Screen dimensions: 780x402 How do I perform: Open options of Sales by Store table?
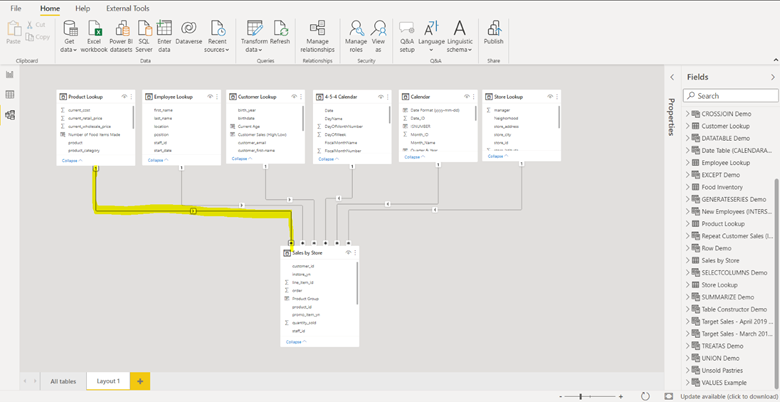(x=355, y=253)
